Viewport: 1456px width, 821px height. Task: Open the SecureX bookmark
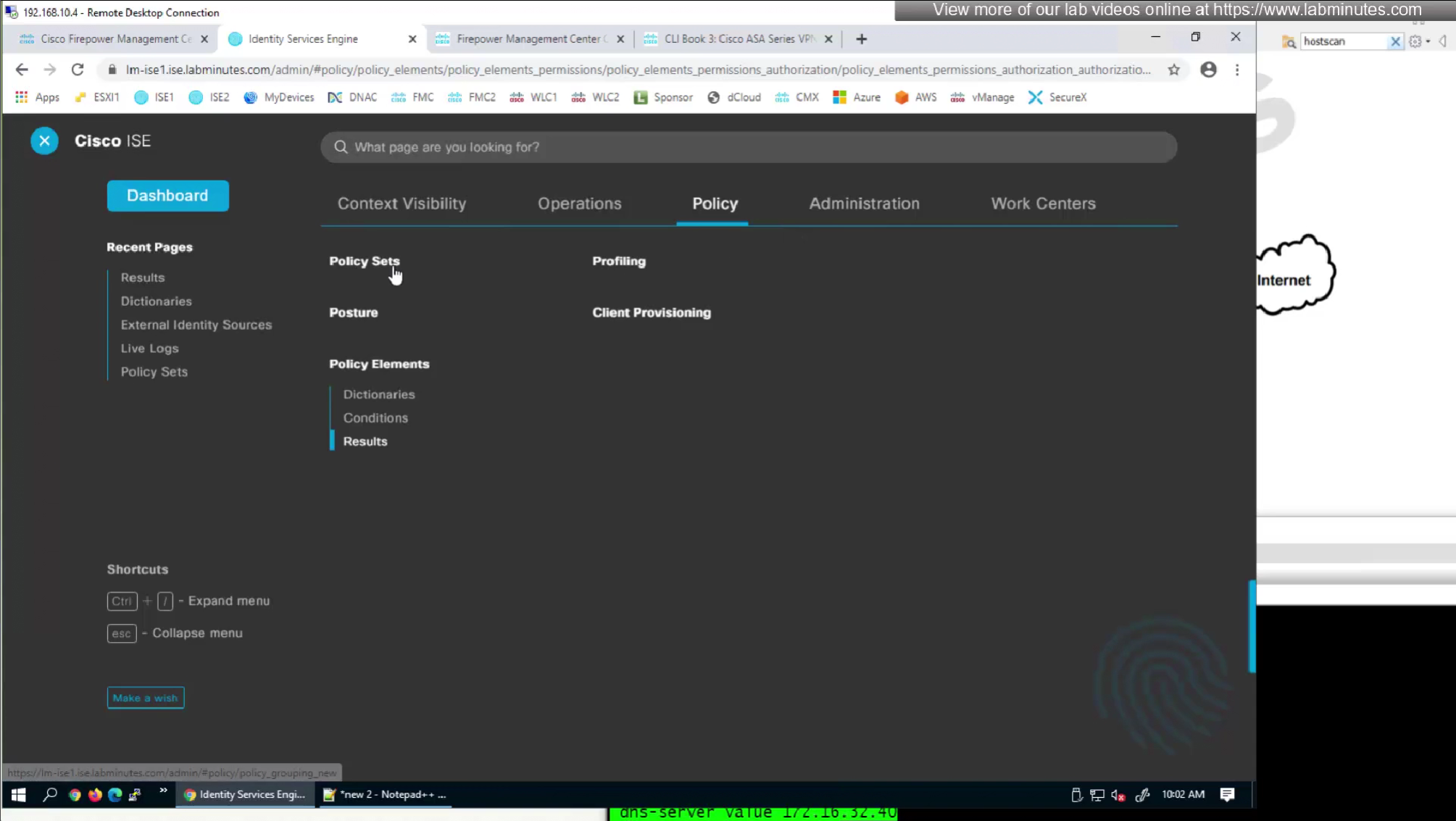[1057, 97]
